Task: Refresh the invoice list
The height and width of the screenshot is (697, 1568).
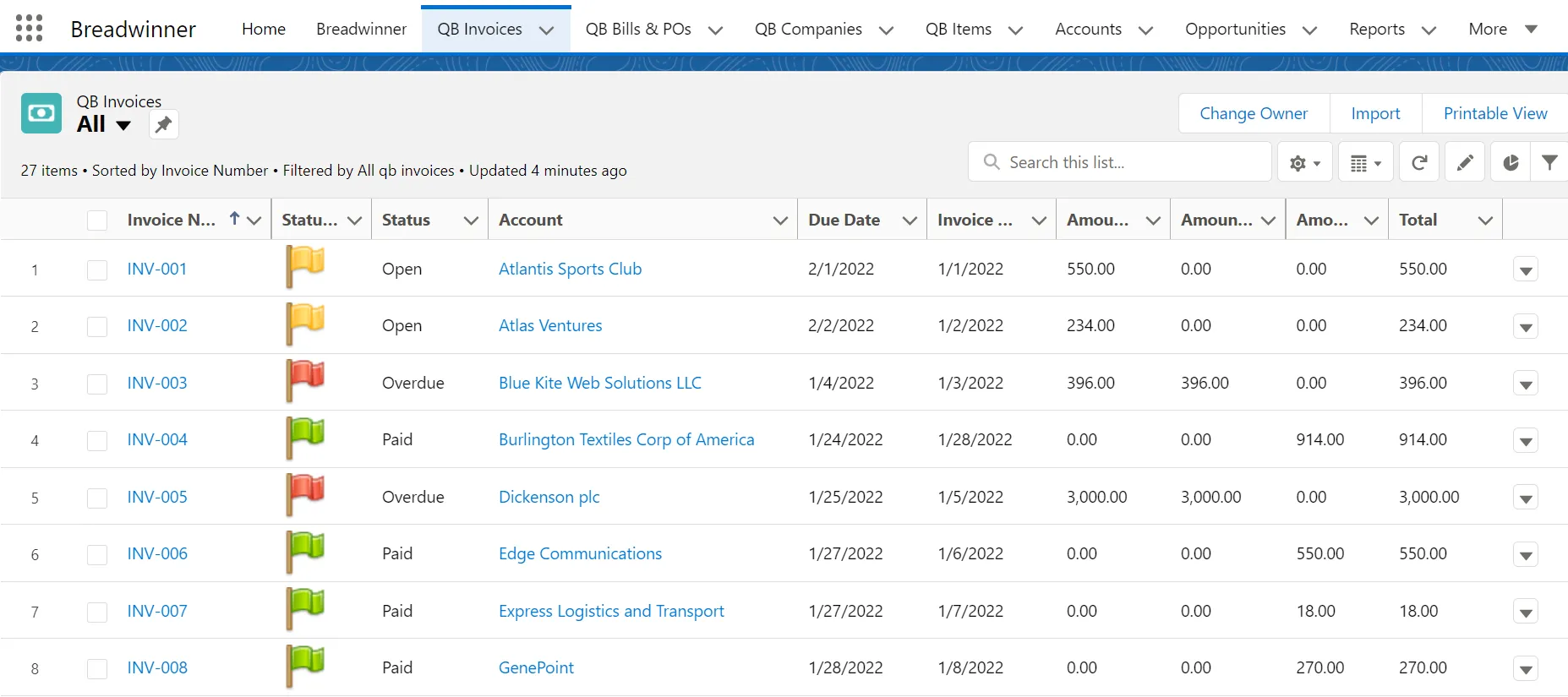Action: point(1419,163)
